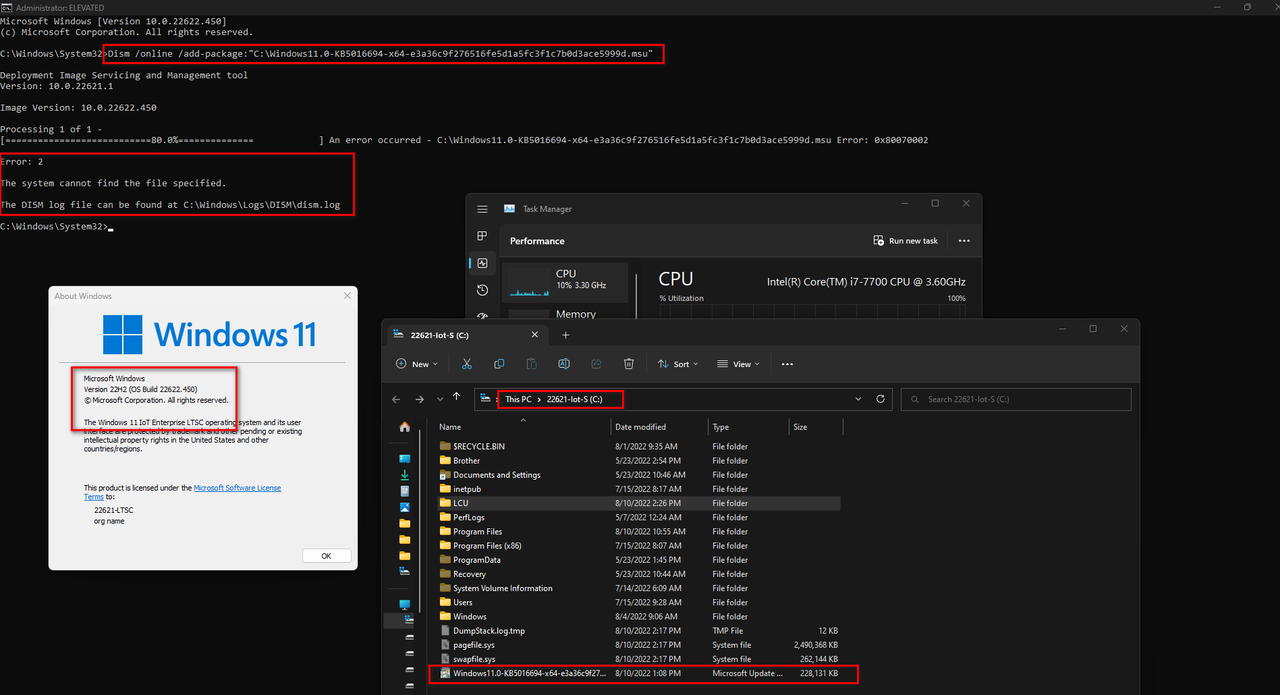Image resolution: width=1280 pixels, height=695 pixels.
Task: Select the PerfLogs folder
Action: point(639,517)
